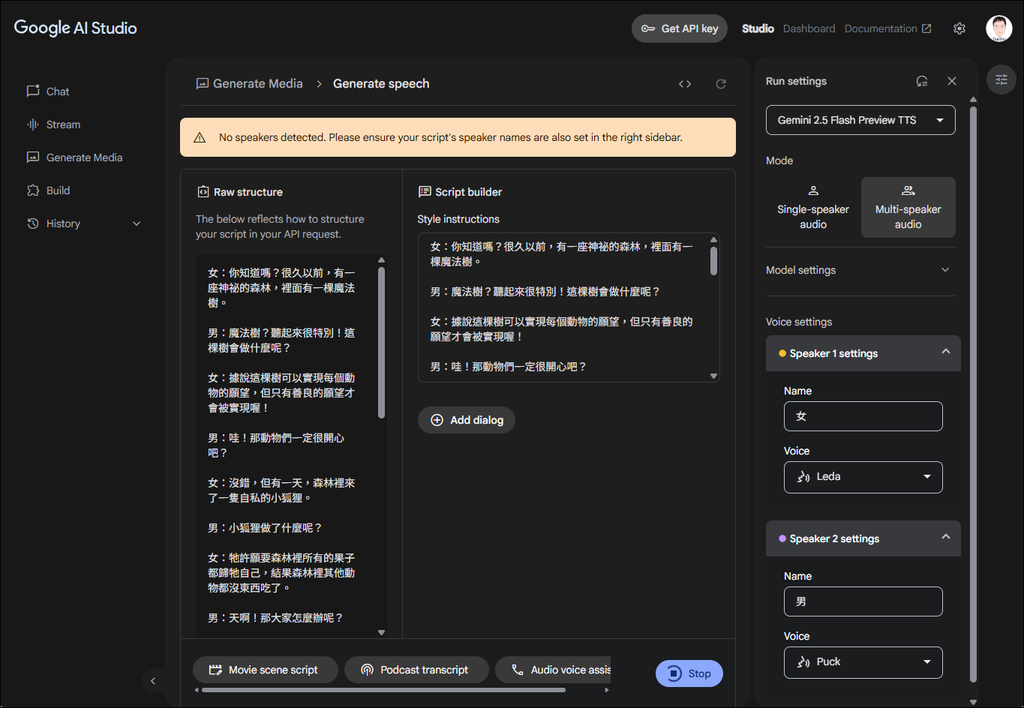Image resolution: width=1024 pixels, height=708 pixels.
Task: Expand the Model settings section
Action: point(860,270)
